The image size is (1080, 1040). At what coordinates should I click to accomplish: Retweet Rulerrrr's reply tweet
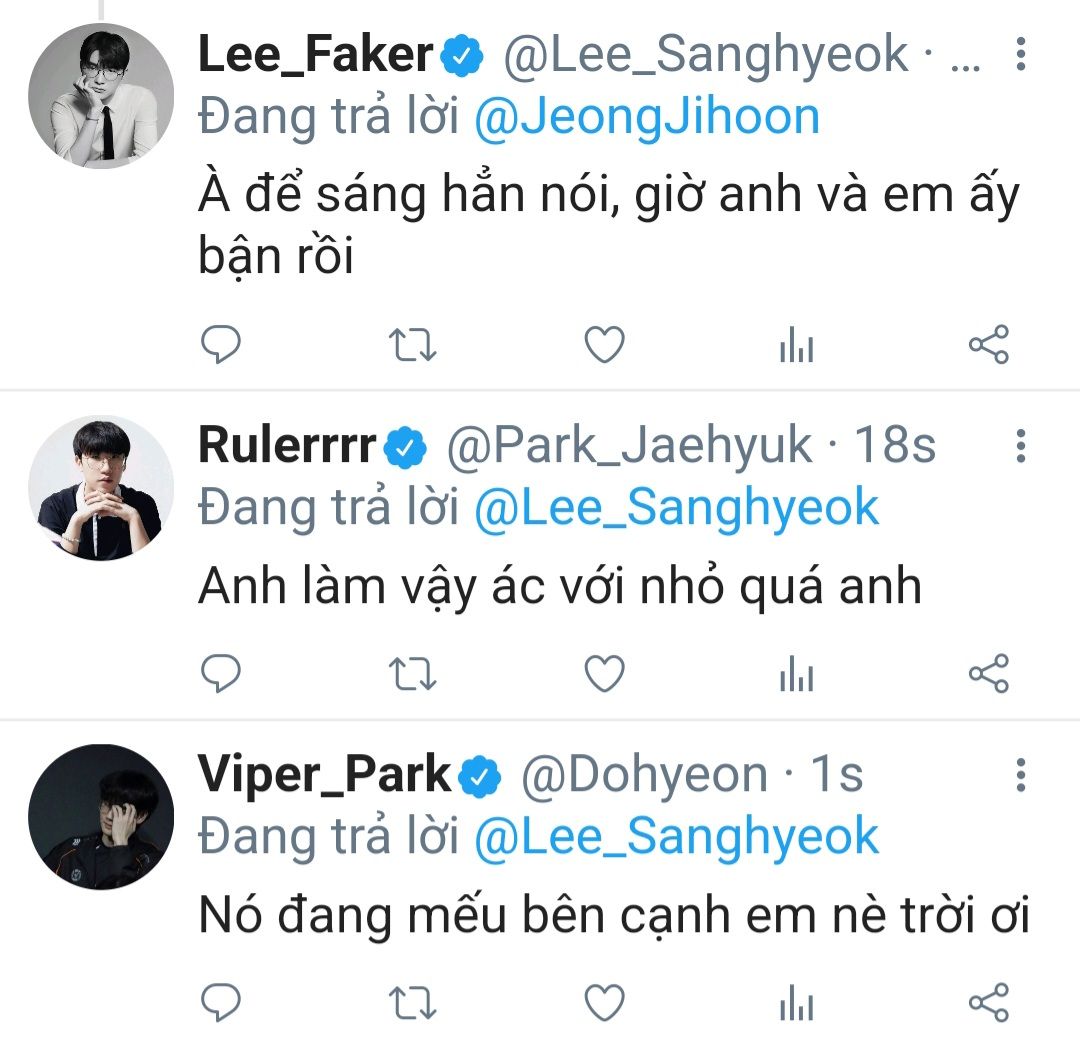tap(412, 676)
